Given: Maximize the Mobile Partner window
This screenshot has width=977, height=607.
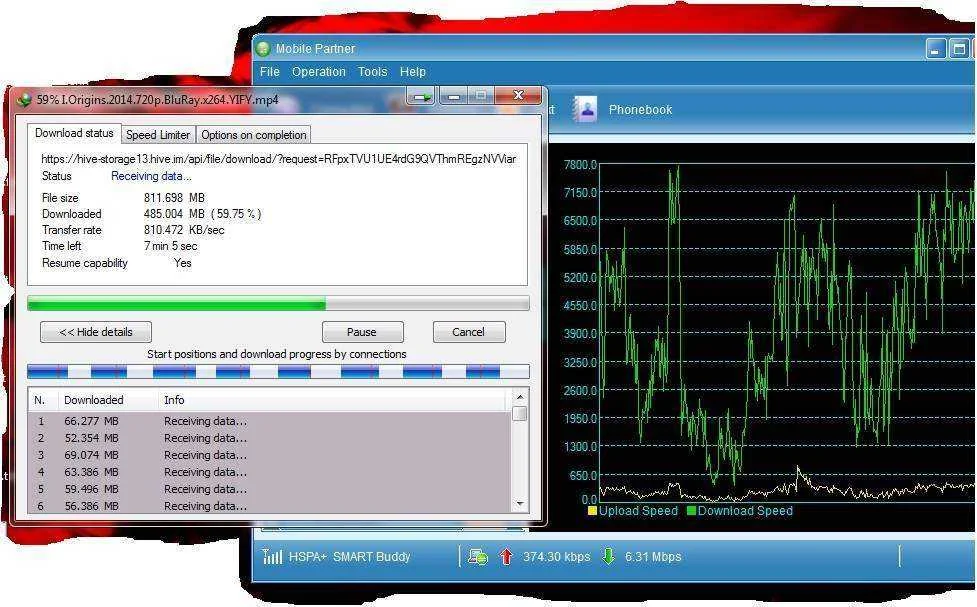Looking at the screenshot, I should (958, 49).
